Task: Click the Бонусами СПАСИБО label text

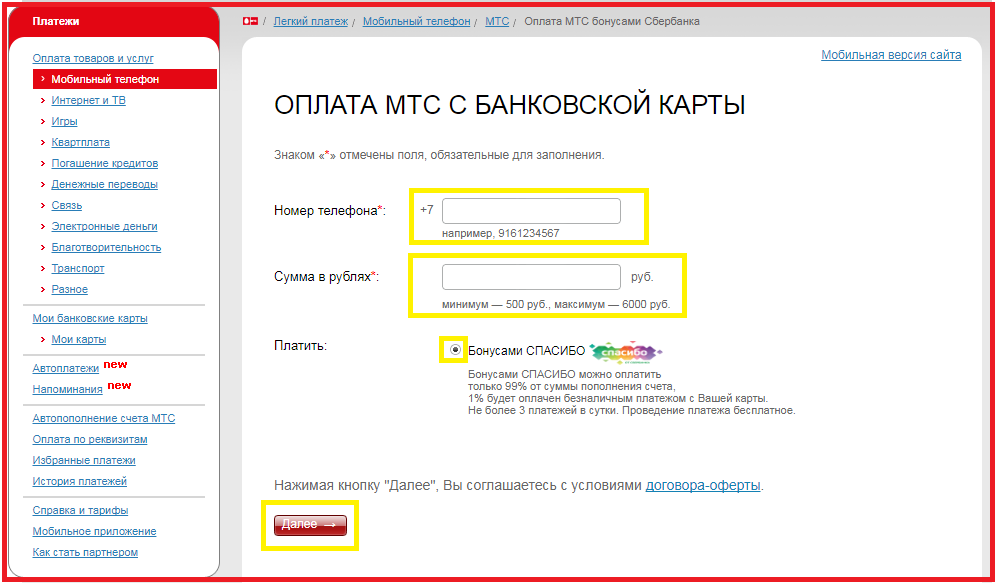Action: pyautogui.click(x=527, y=351)
